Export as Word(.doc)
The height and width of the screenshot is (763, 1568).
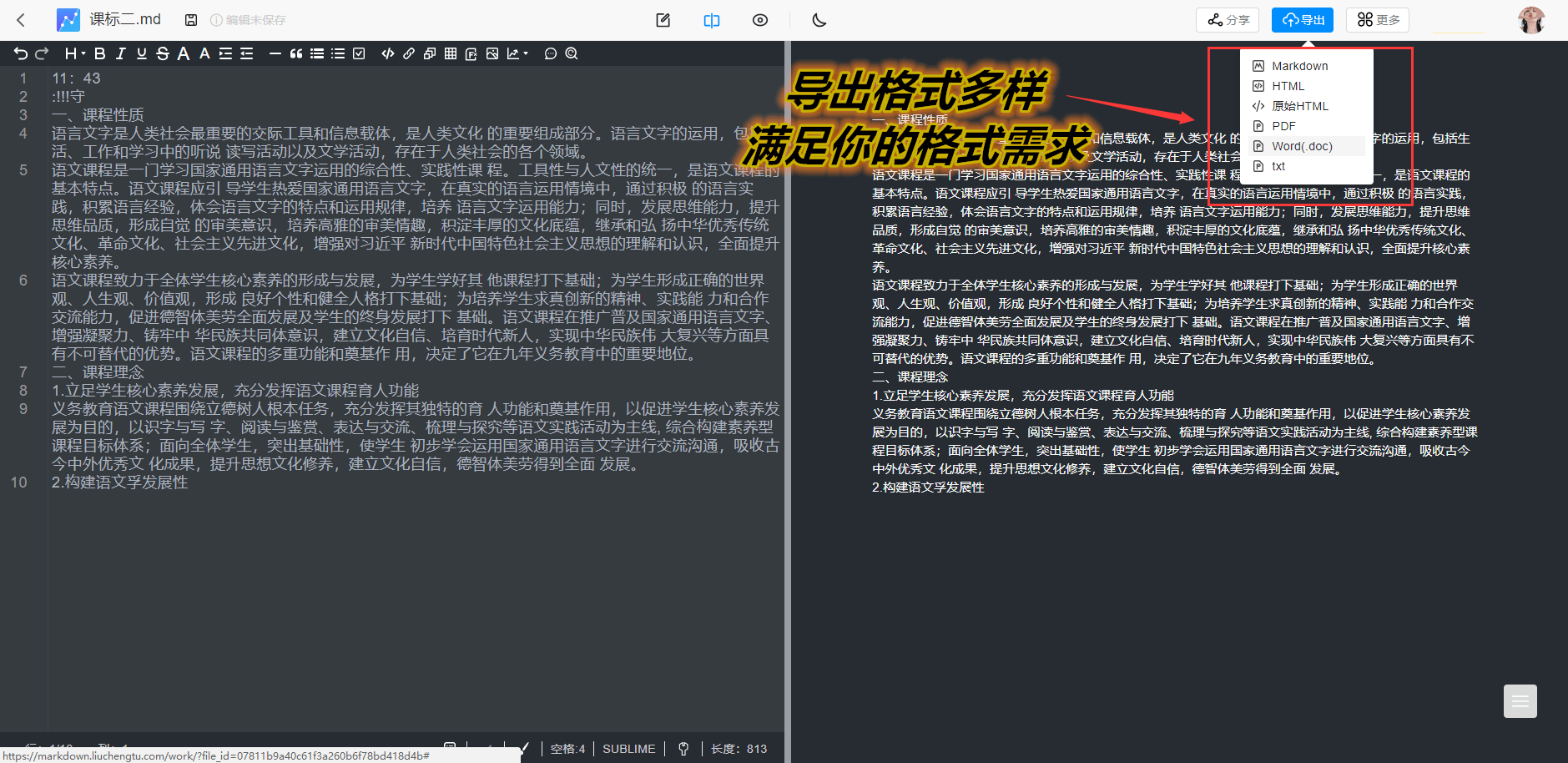pos(1307,146)
